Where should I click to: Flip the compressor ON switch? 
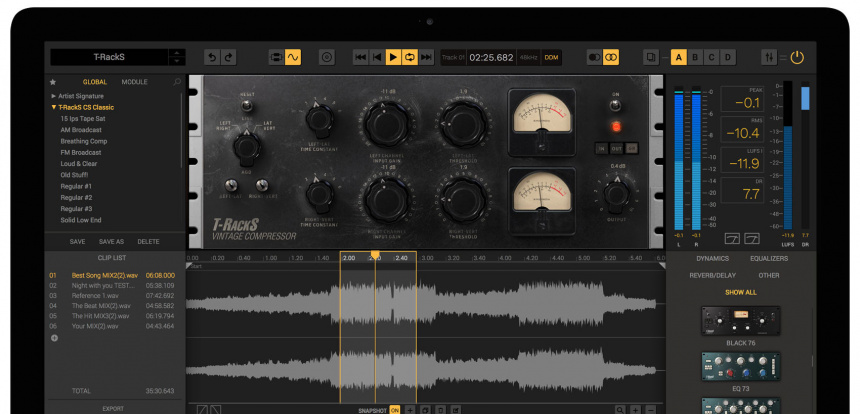pyautogui.click(x=616, y=106)
